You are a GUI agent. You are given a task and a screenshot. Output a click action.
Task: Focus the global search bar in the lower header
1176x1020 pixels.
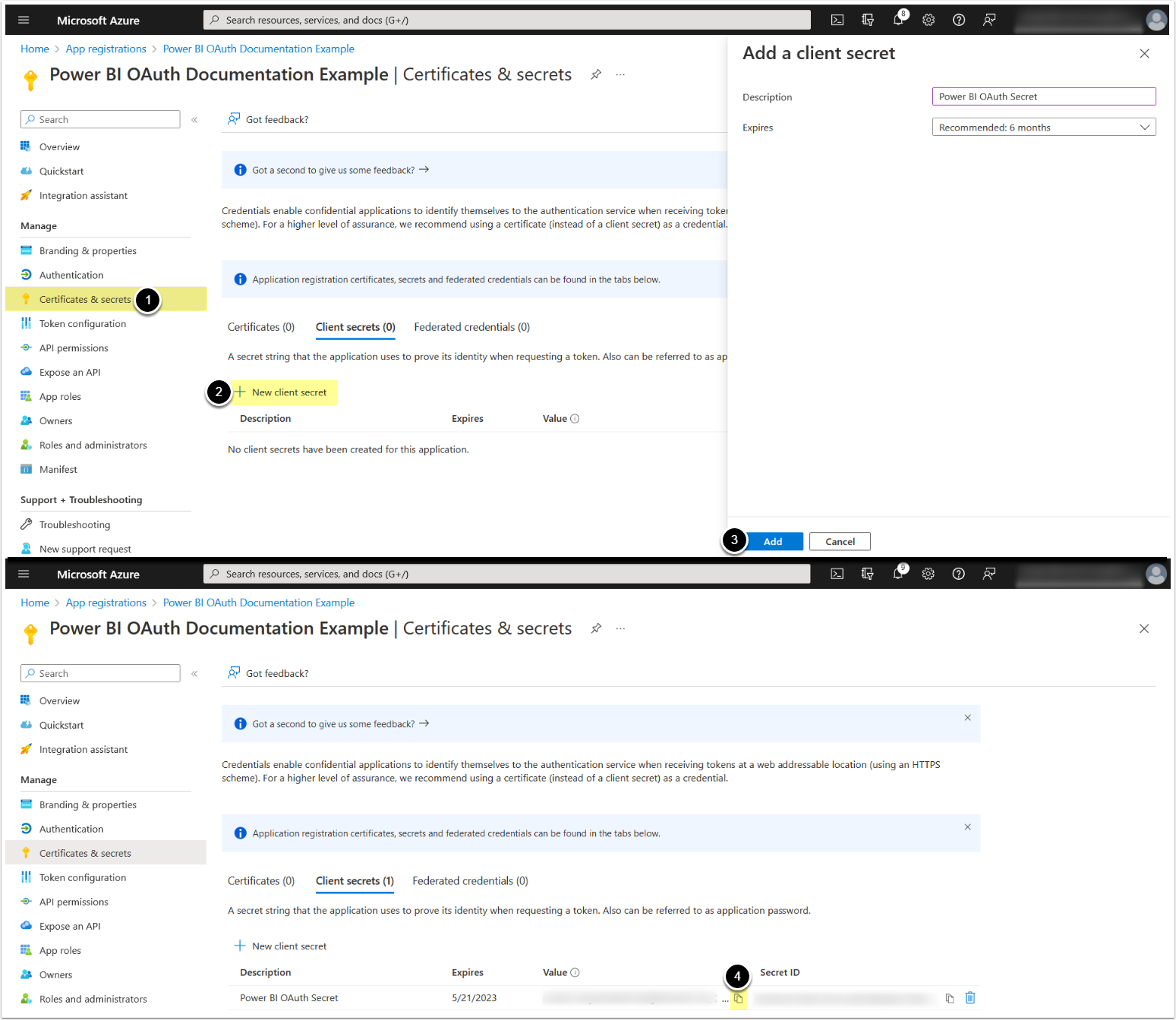[506, 575]
